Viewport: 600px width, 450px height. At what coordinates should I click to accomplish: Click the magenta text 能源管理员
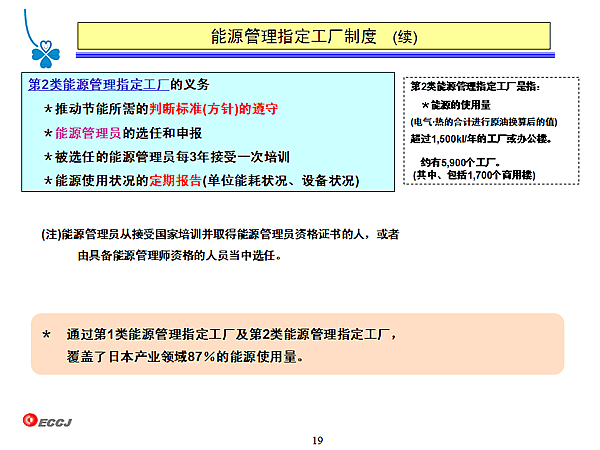tap(88, 133)
